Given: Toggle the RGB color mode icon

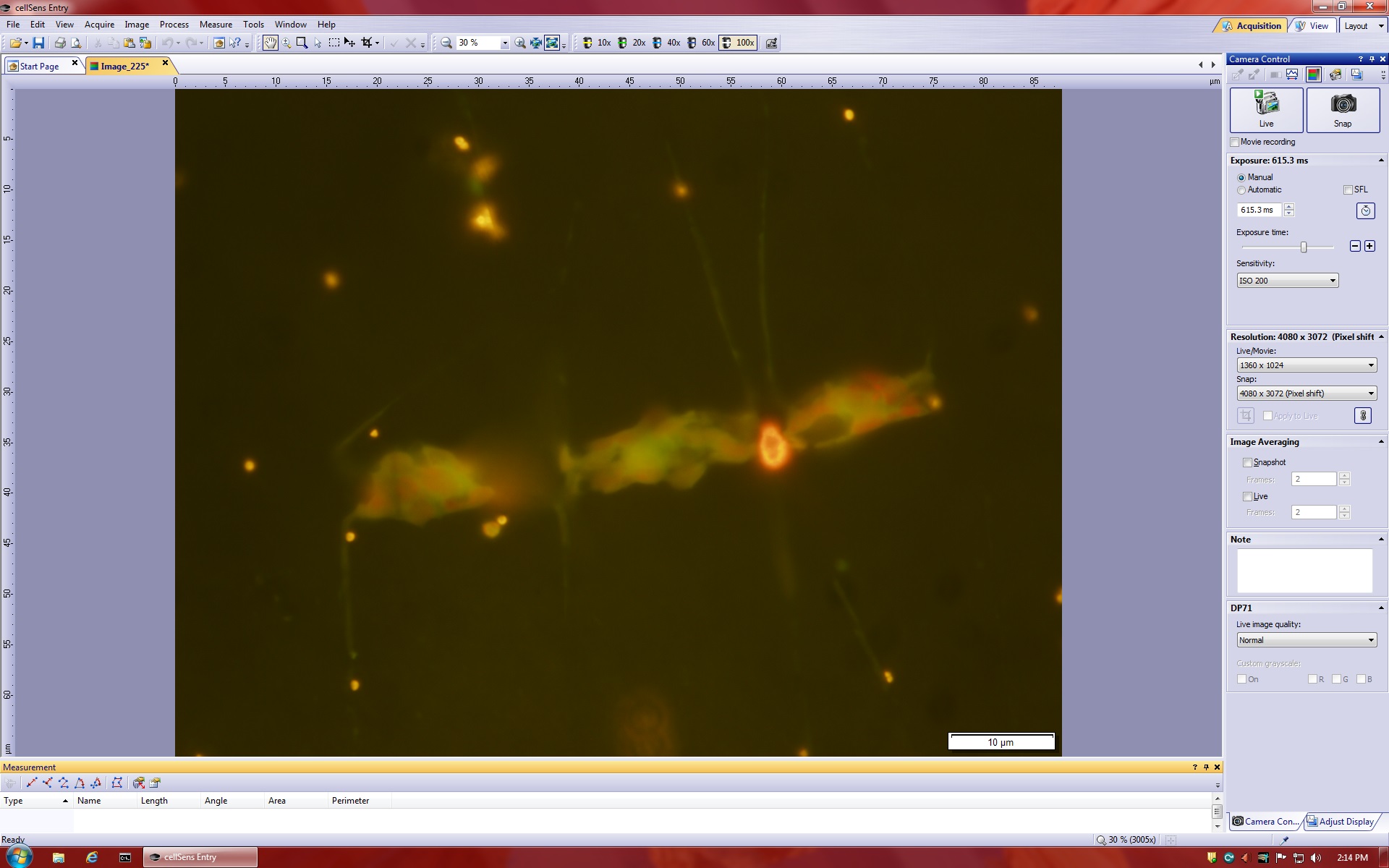Looking at the screenshot, I should click(1313, 75).
